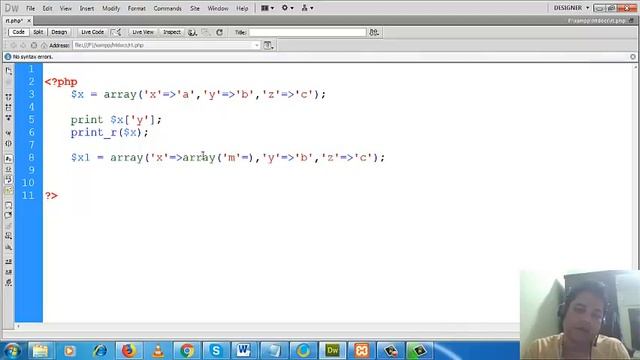Click Outdent Code icon
Viewport: 640px width, 360px height.
point(9,272)
